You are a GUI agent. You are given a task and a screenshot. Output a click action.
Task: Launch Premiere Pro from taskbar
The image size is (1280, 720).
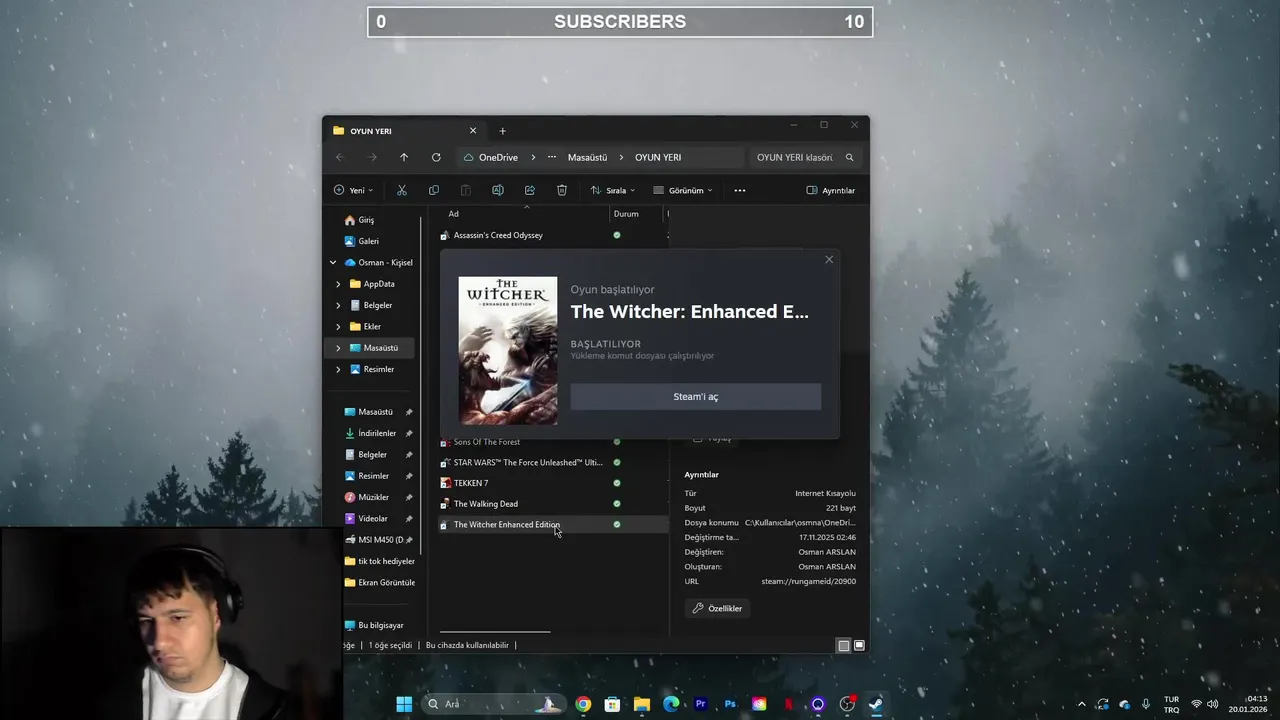point(700,704)
